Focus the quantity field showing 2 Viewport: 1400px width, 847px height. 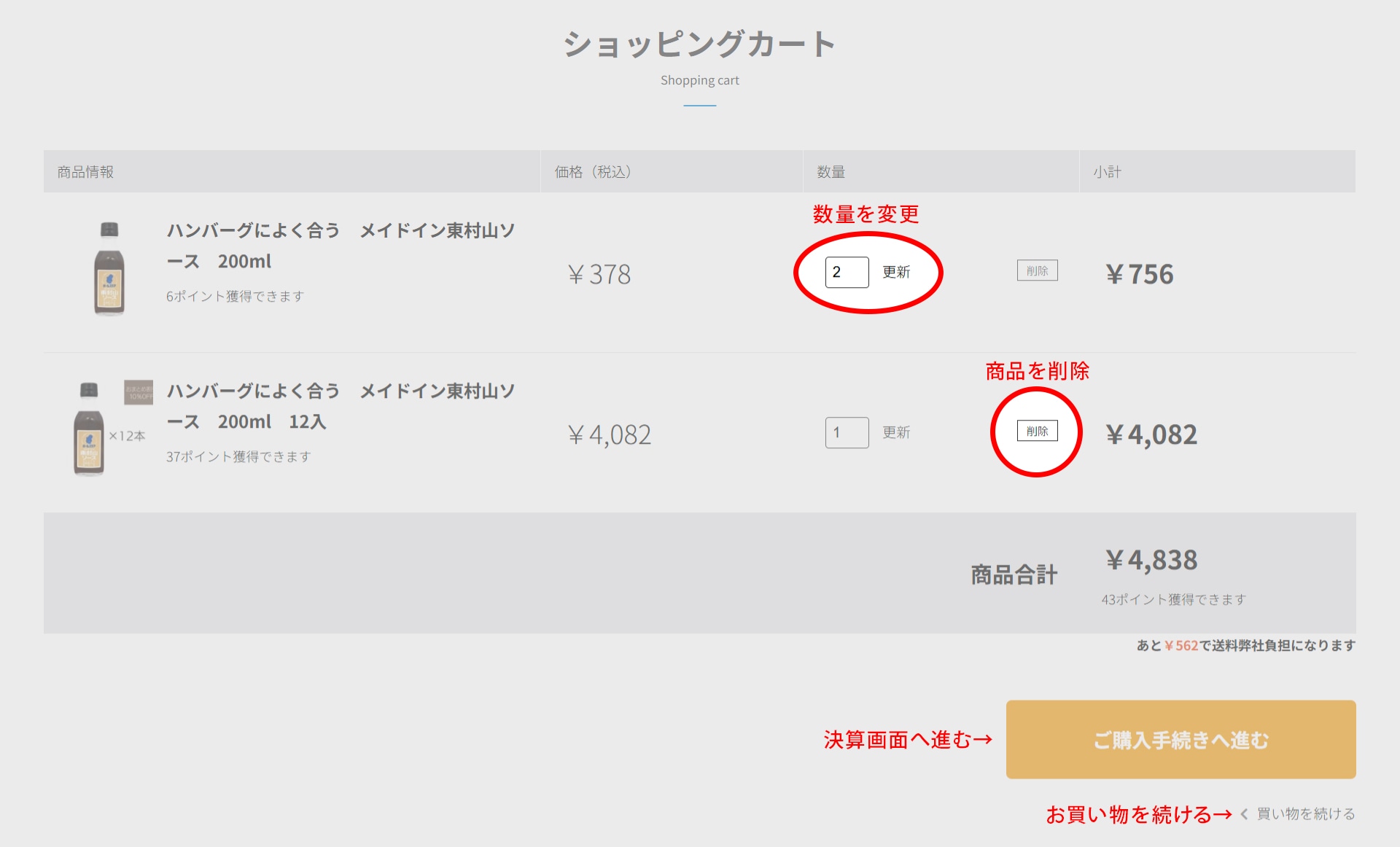click(846, 272)
